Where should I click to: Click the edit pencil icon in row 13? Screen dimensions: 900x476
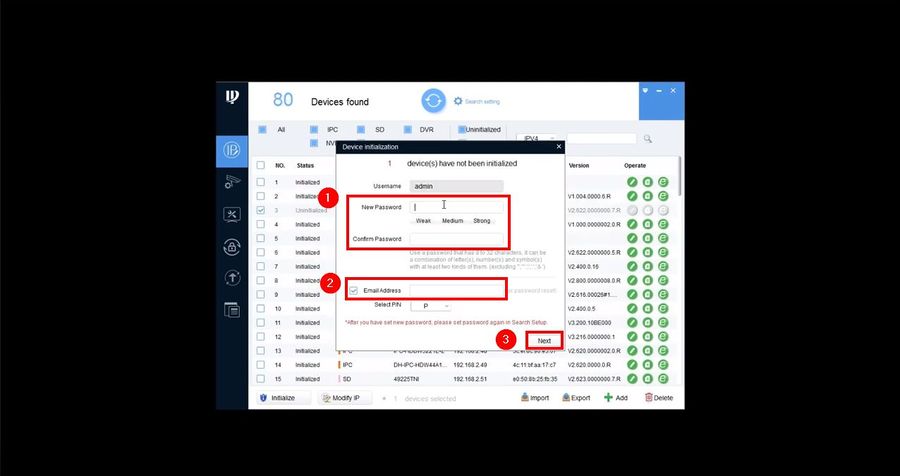point(633,351)
